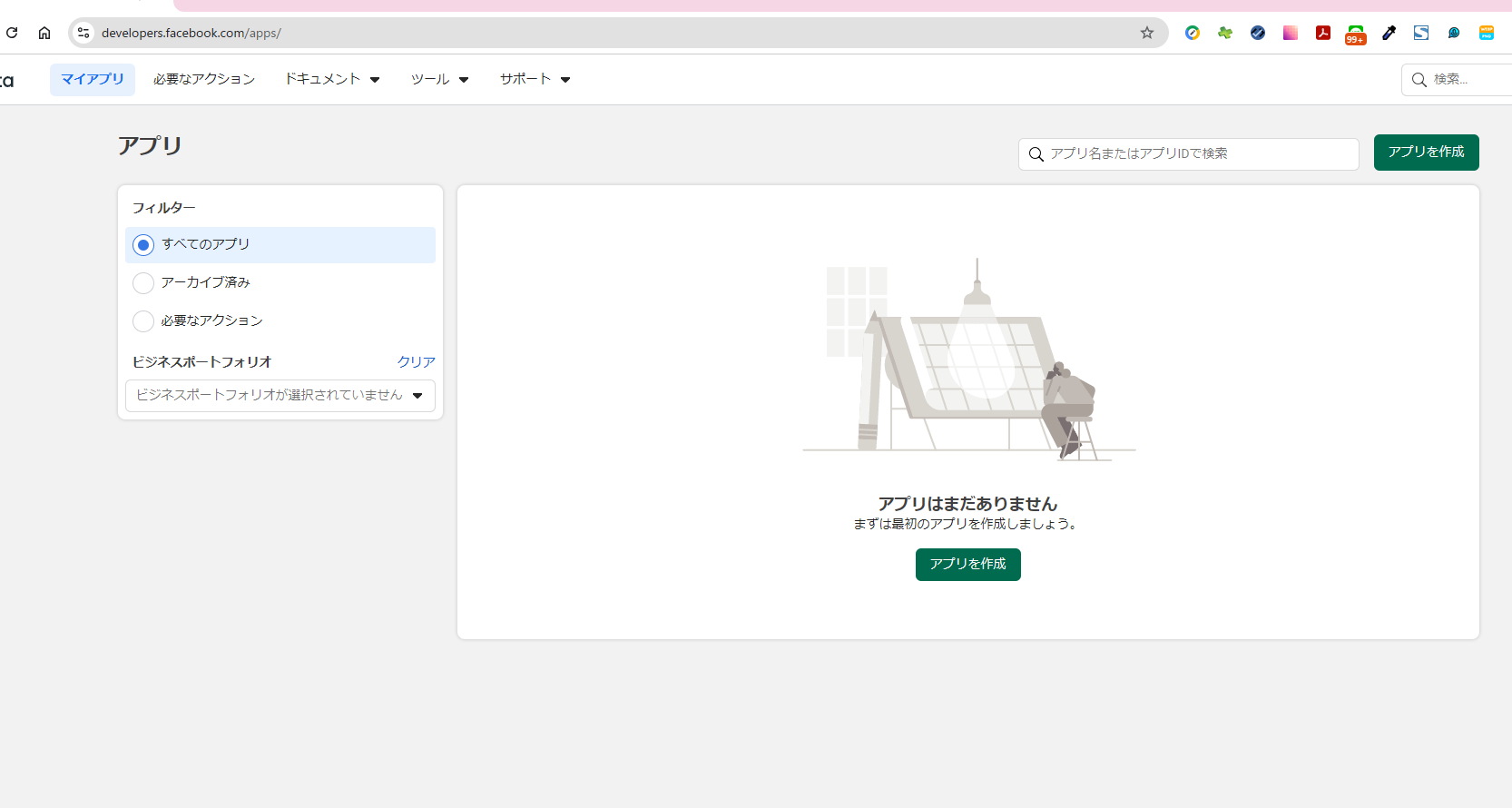Viewport: 1512px width, 808px height.
Task: Click the アプリ page title
Action: [x=150, y=146]
